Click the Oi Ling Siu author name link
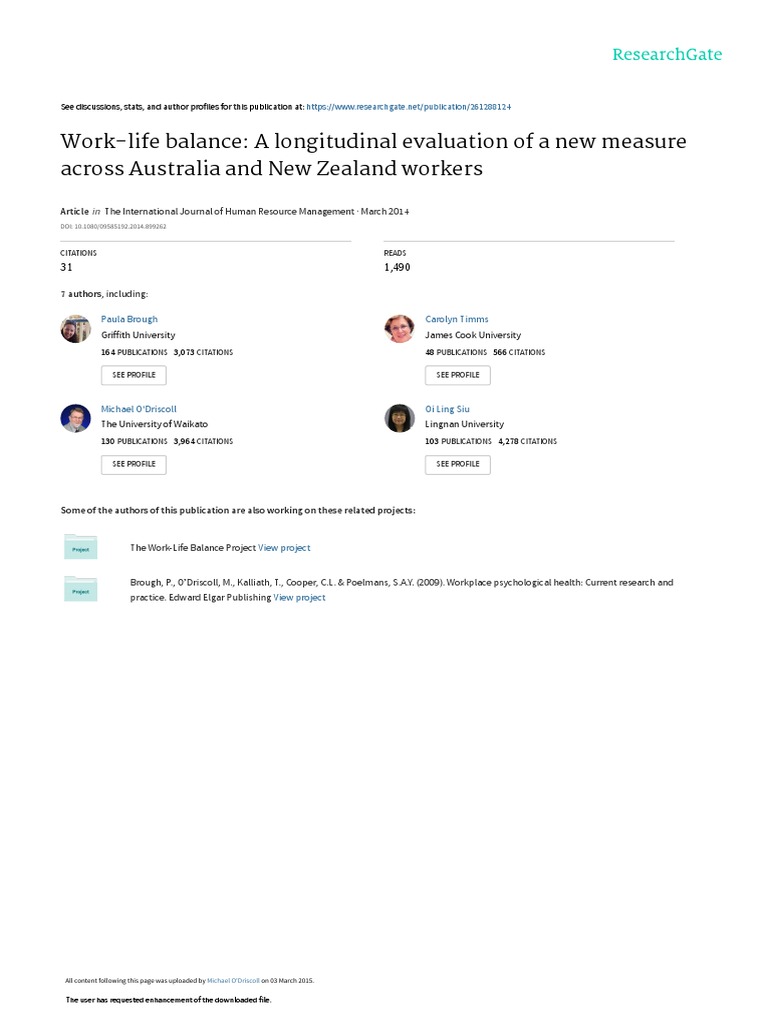The height and width of the screenshot is (1024, 768). click(x=447, y=409)
